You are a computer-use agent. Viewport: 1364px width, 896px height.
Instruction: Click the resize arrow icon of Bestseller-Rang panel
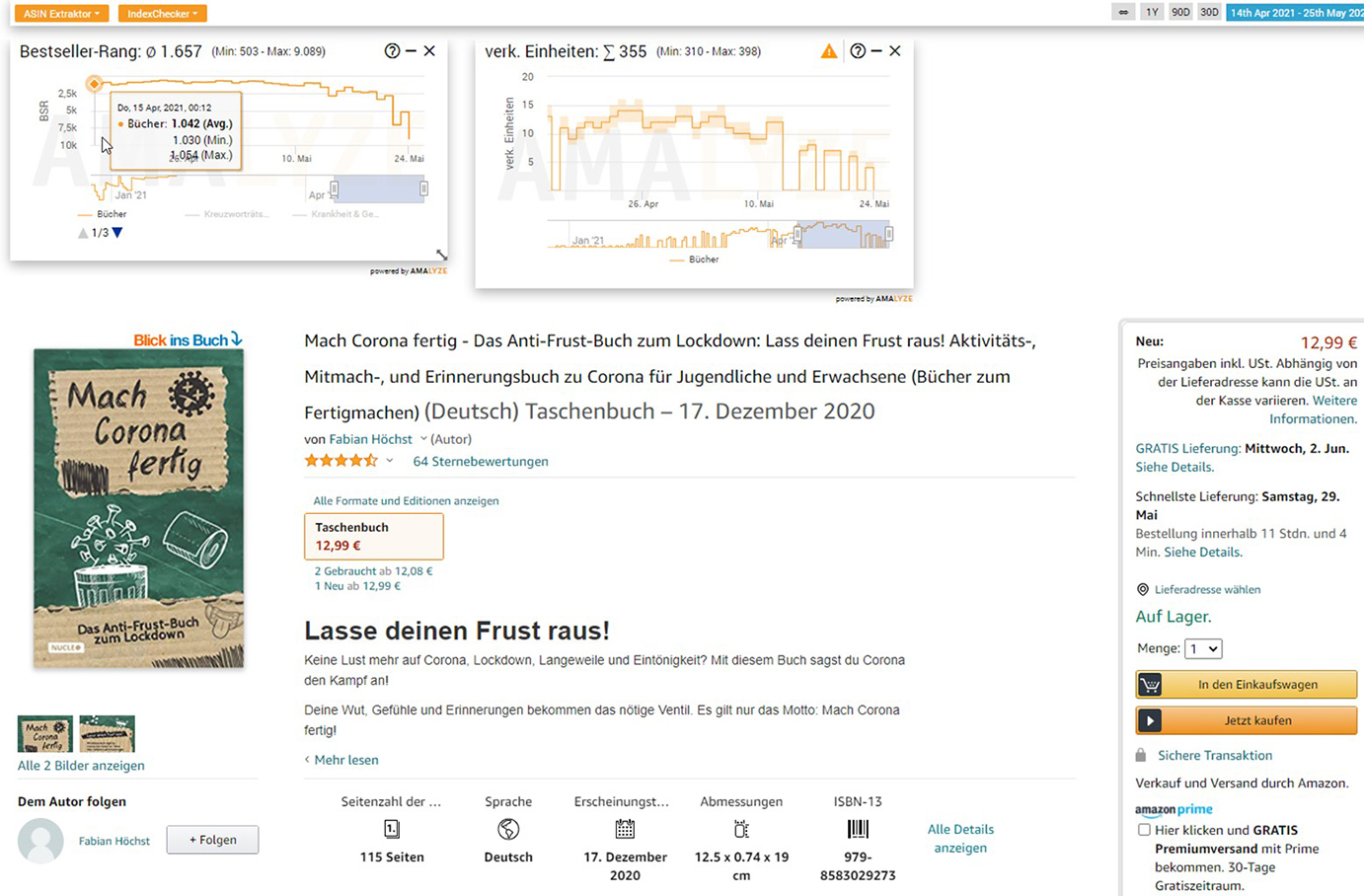(441, 256)
